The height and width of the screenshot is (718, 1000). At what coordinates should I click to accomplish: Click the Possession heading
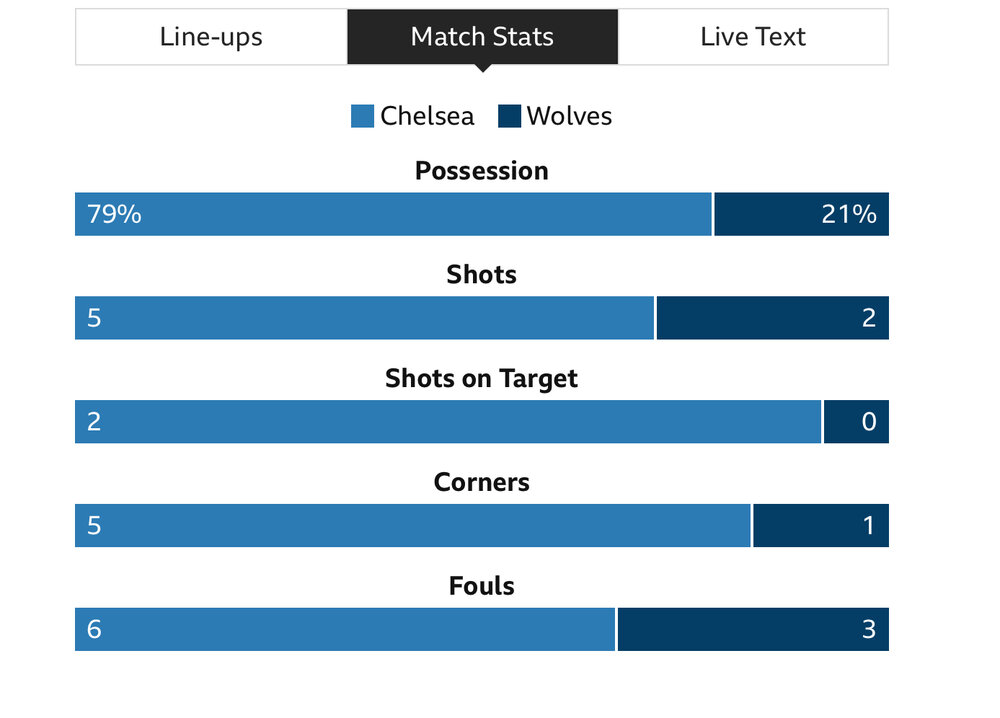(482, 171)
